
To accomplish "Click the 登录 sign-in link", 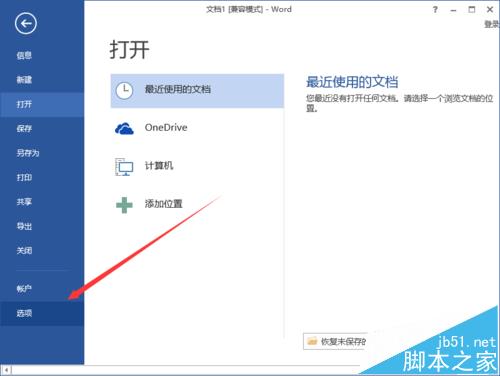I will [492, 24].
